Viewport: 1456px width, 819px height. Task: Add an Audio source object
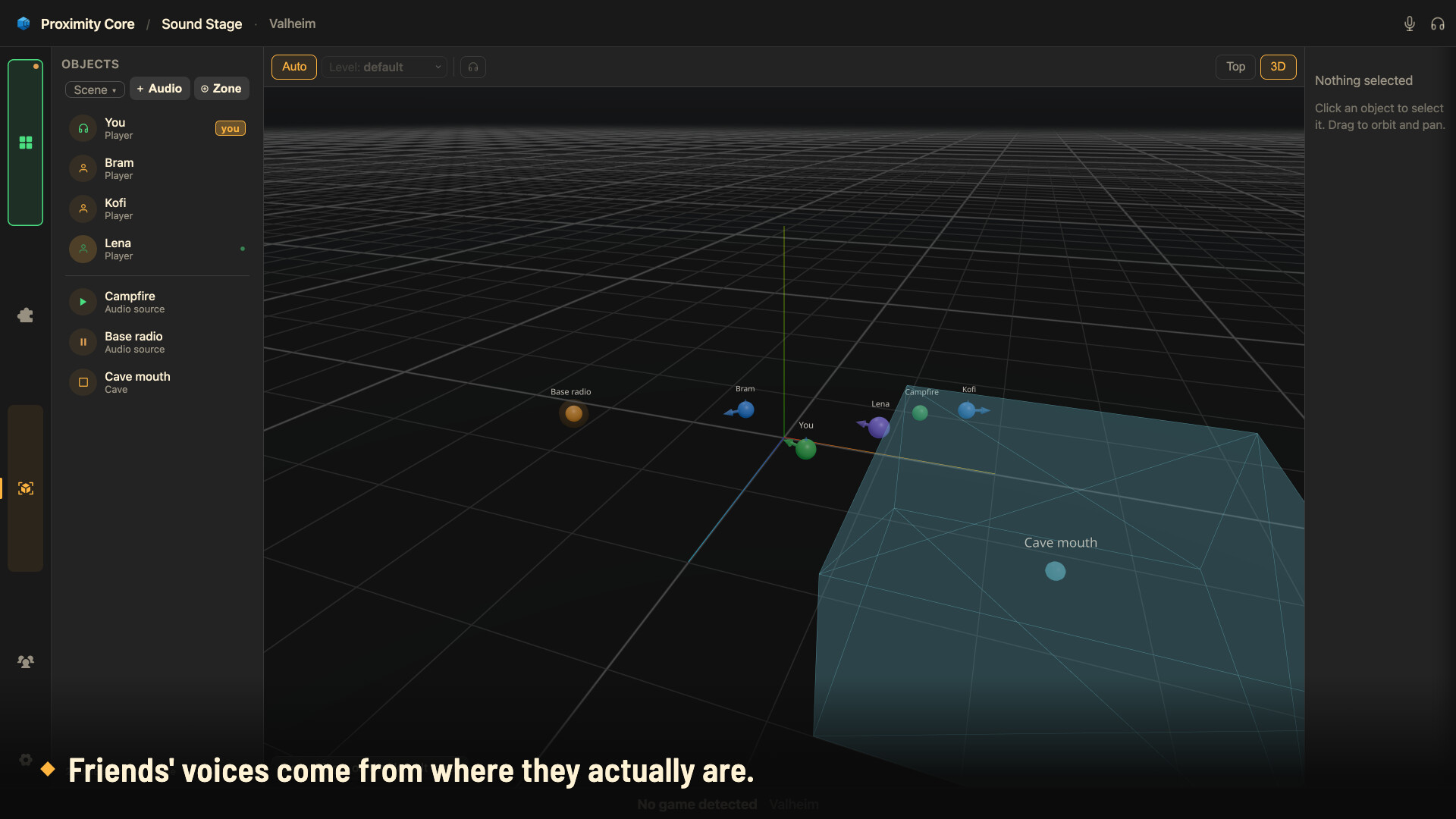point(159,89)
